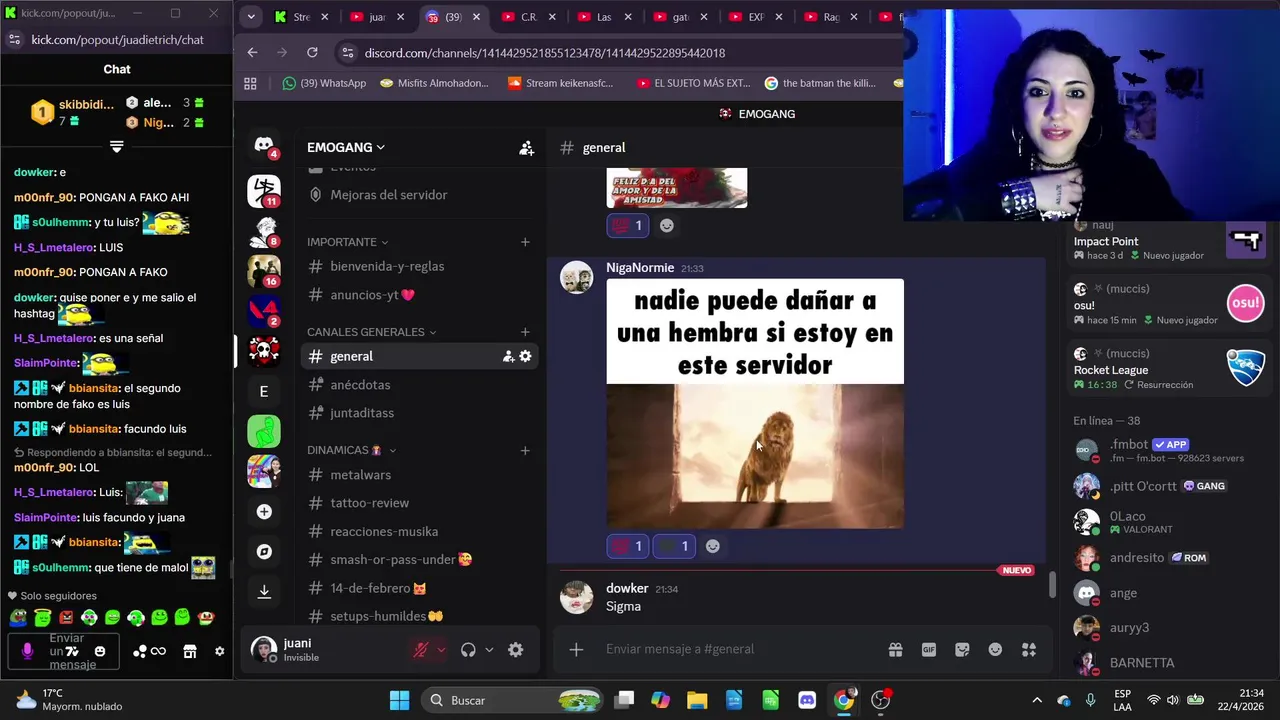This screenshot has height=720, width=1280.
Task: Click the Discord message input field
Action: coord(738,650)
